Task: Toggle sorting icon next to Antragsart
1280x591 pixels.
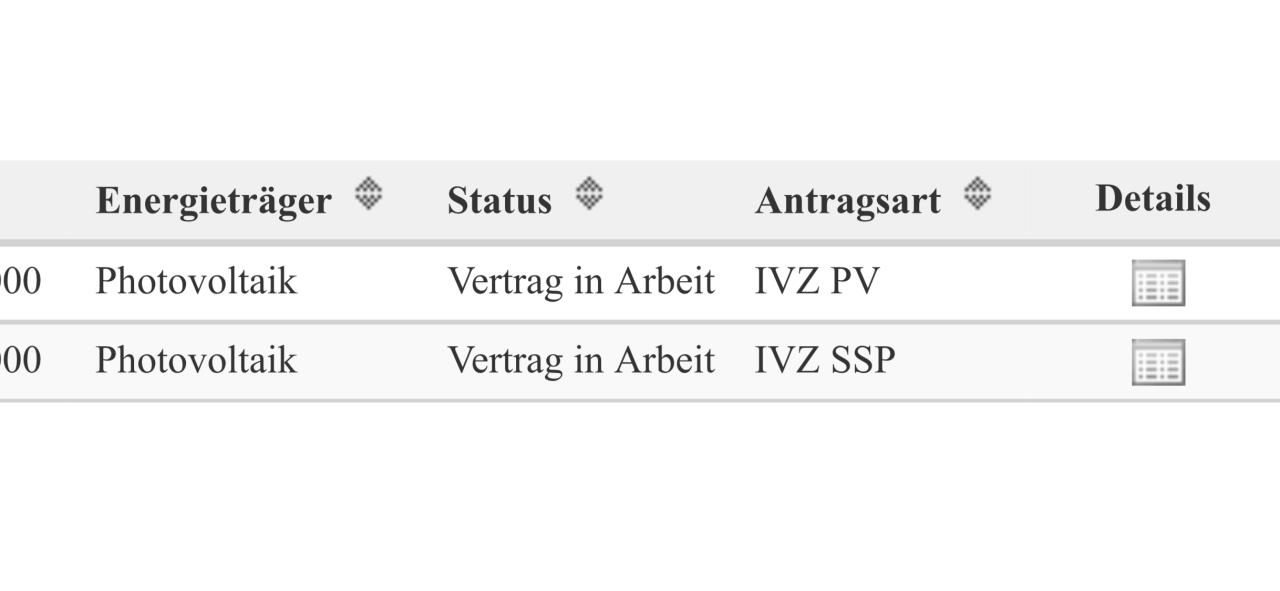Action: [x=977, y=193]
